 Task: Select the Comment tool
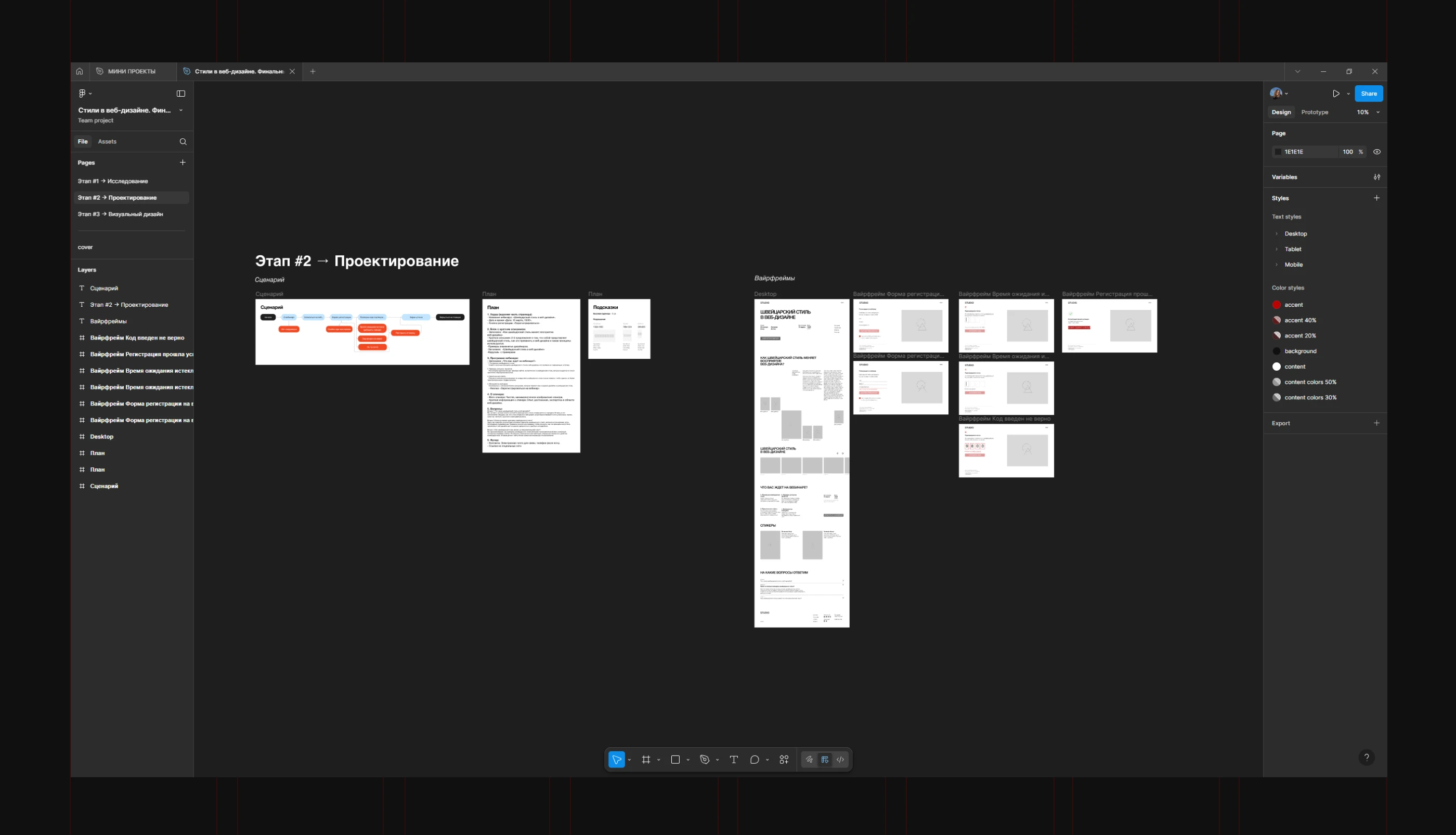(754, 759)
